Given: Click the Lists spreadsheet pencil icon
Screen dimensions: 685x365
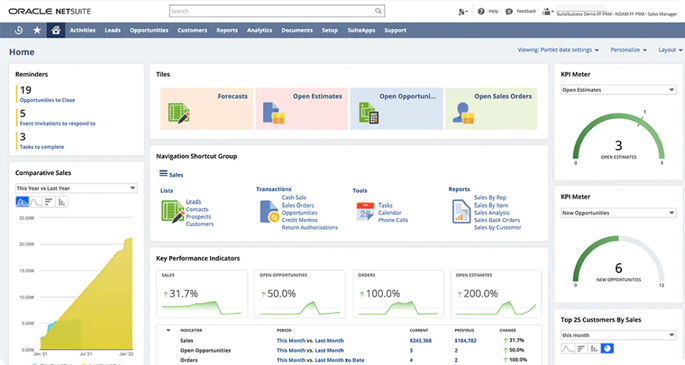Looking at the screenshot, I should coord(173,212).
